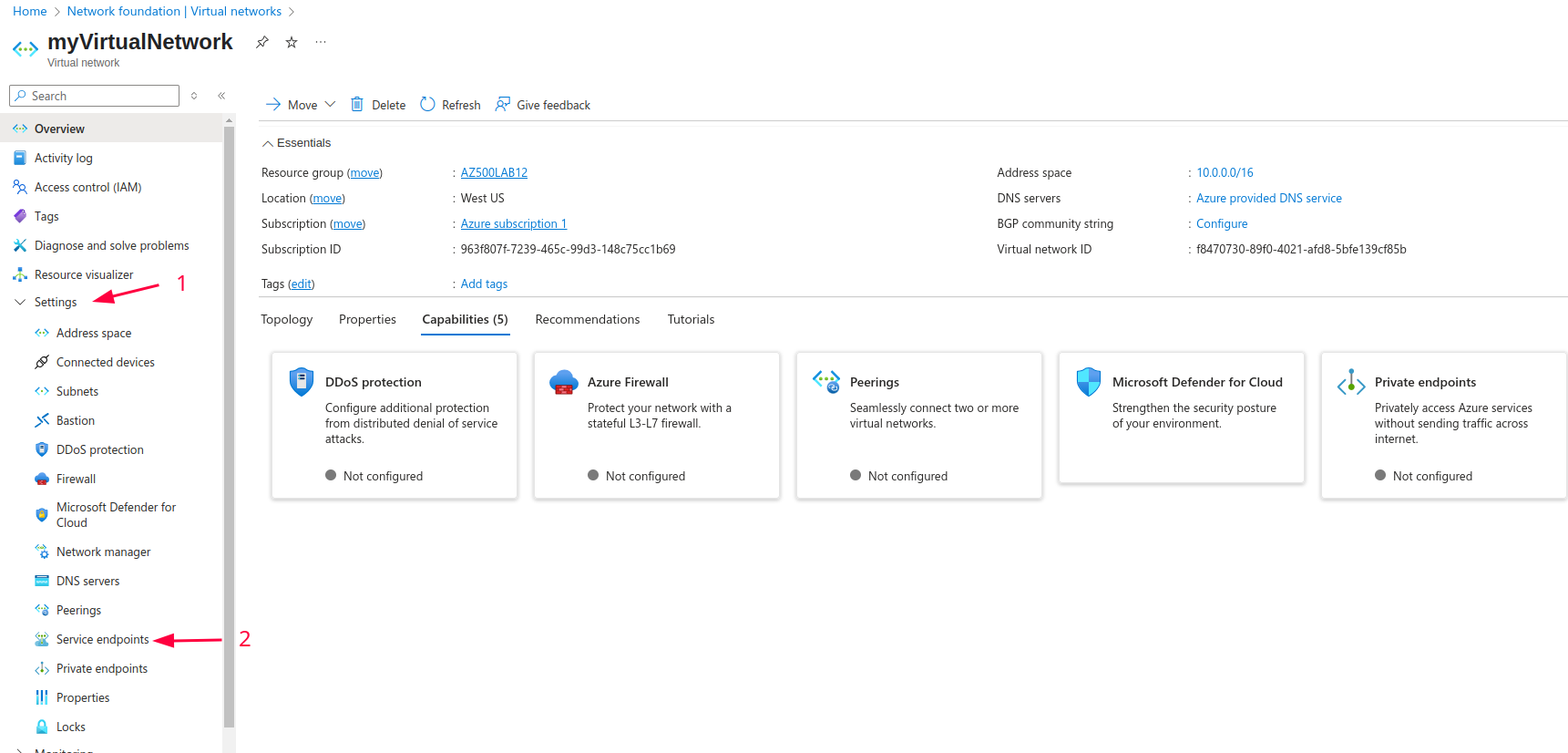1568x753 pixels.
Task: Open Azure provided DNS service link
Action: click(1269, 198)
